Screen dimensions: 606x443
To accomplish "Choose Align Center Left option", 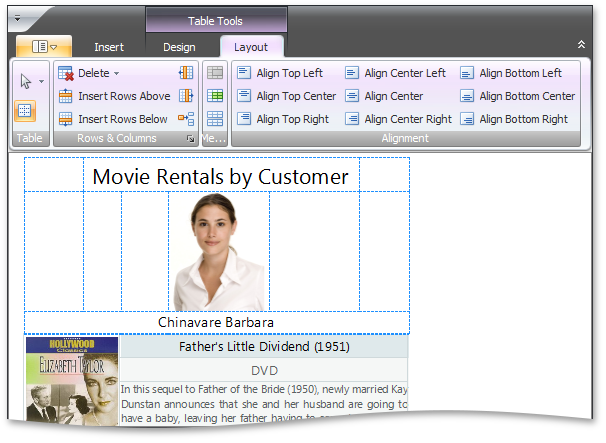I will click(x=396, y=73).
